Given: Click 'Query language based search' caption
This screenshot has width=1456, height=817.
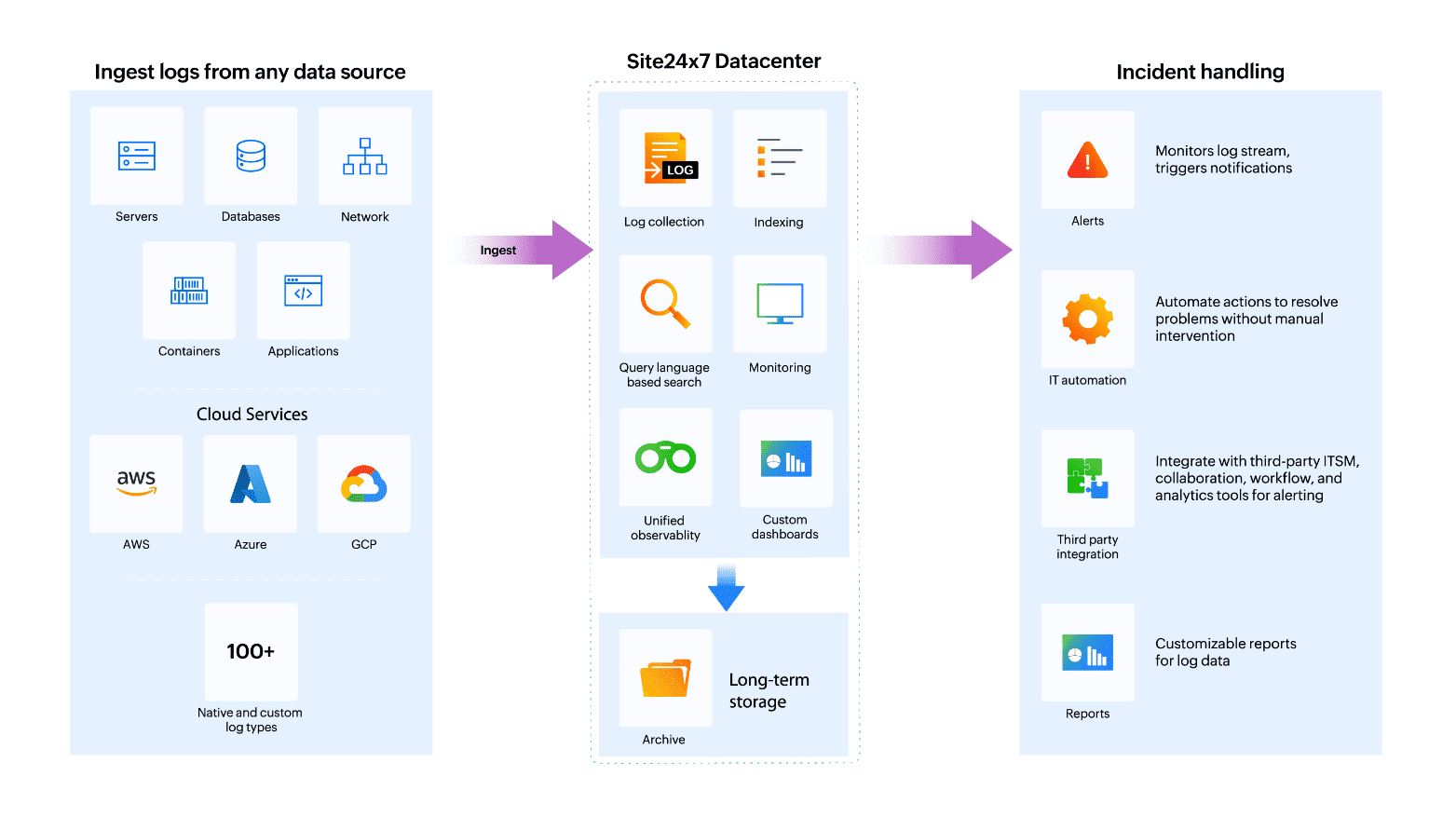Looking at the screenshot, I should point(664,374).
